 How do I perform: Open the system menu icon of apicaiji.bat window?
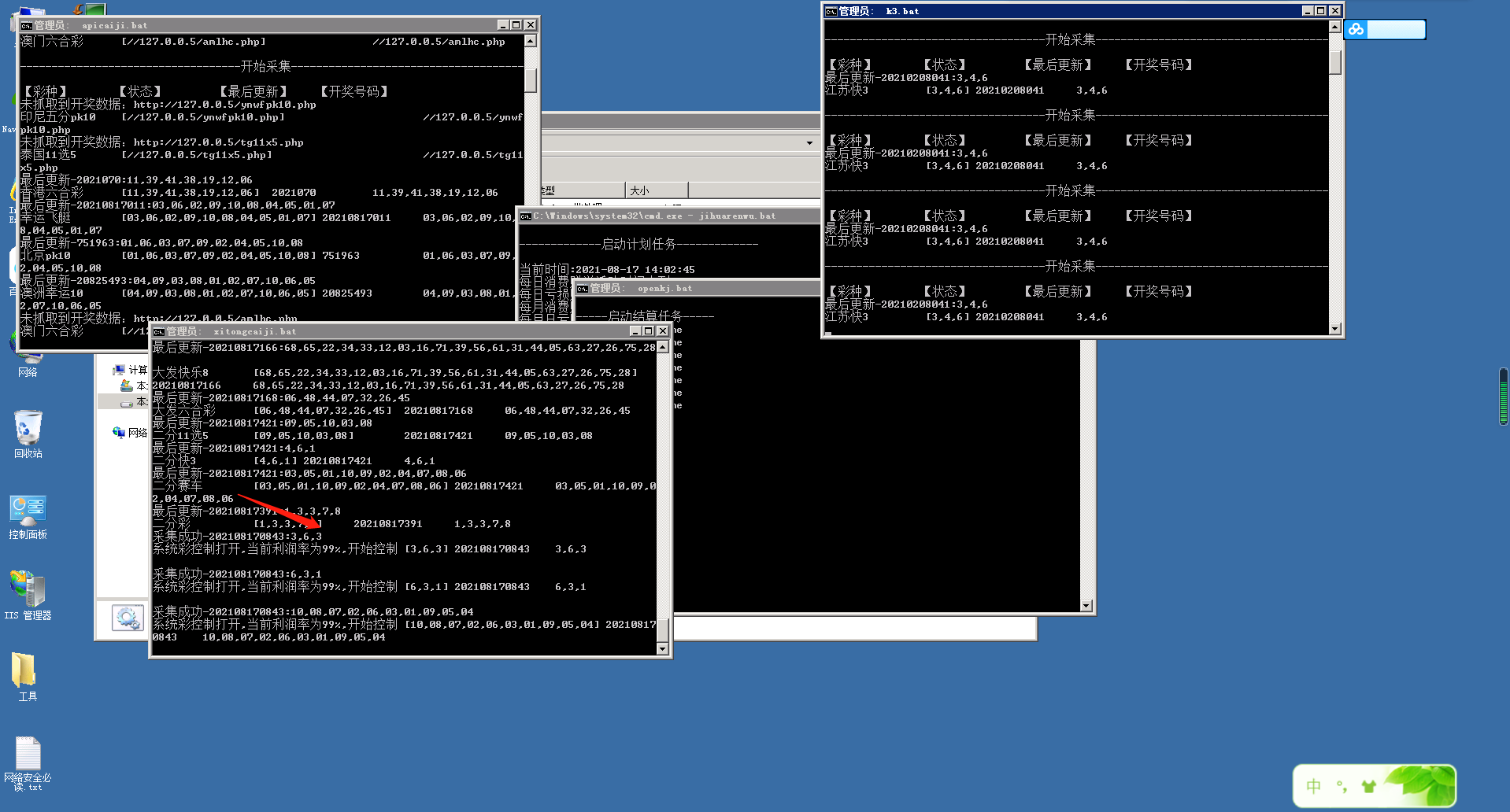[x=26, y=25]
